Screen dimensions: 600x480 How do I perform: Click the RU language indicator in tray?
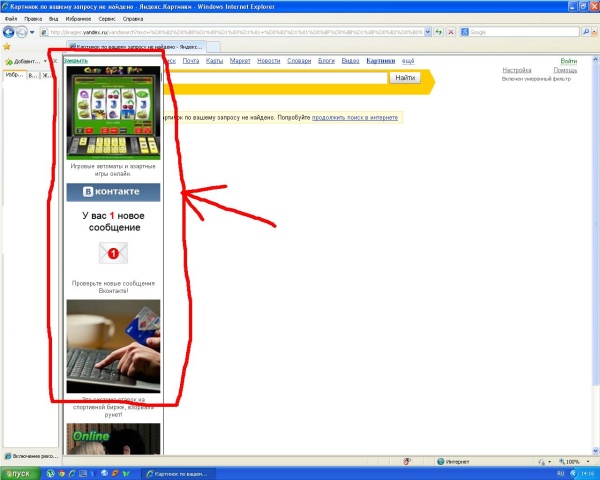[561, 474]
